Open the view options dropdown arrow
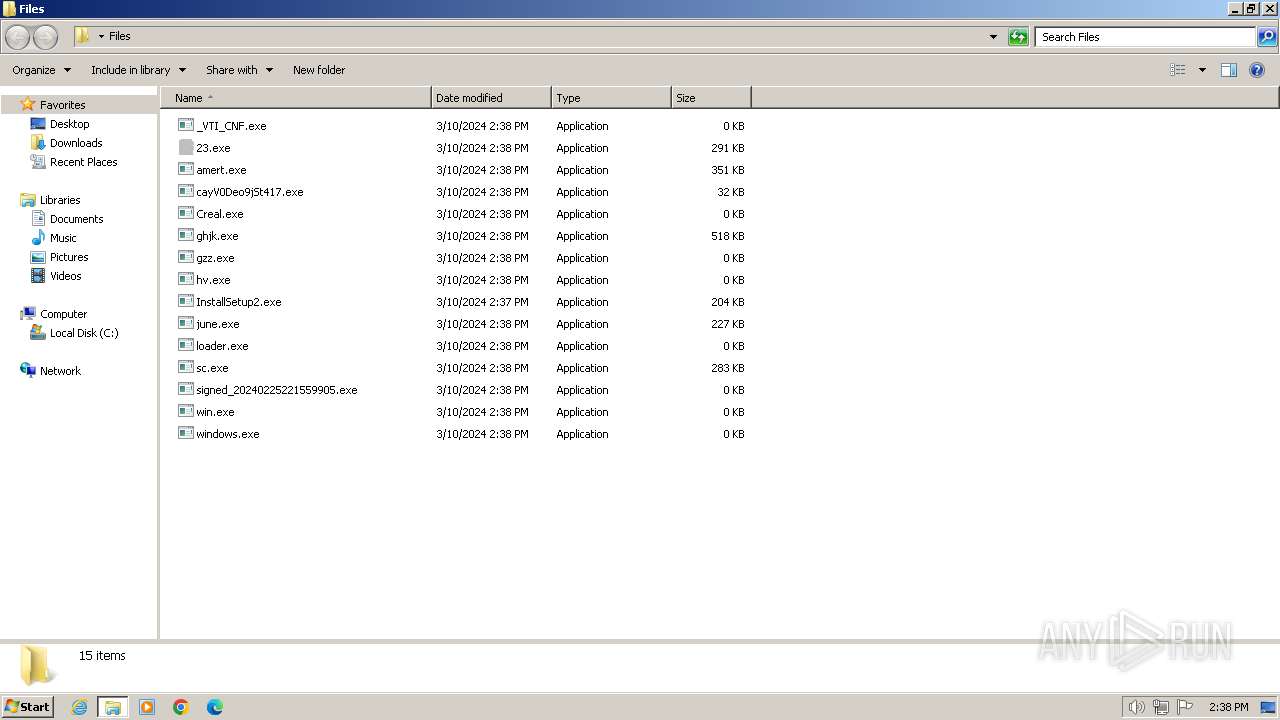 tap(1202, 70)
